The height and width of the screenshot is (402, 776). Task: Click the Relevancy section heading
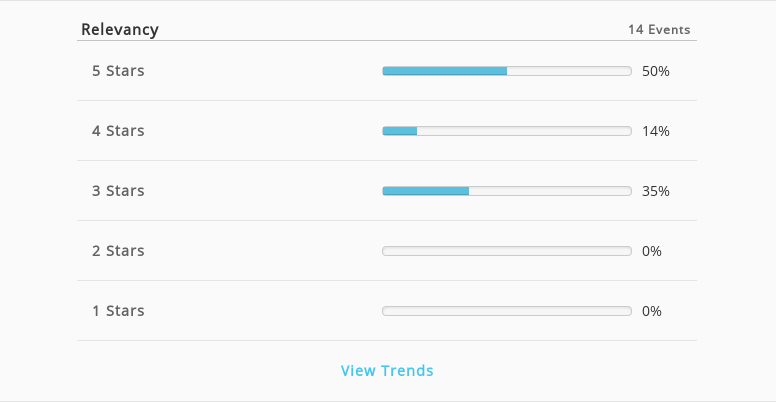click(x=120, y=30)
